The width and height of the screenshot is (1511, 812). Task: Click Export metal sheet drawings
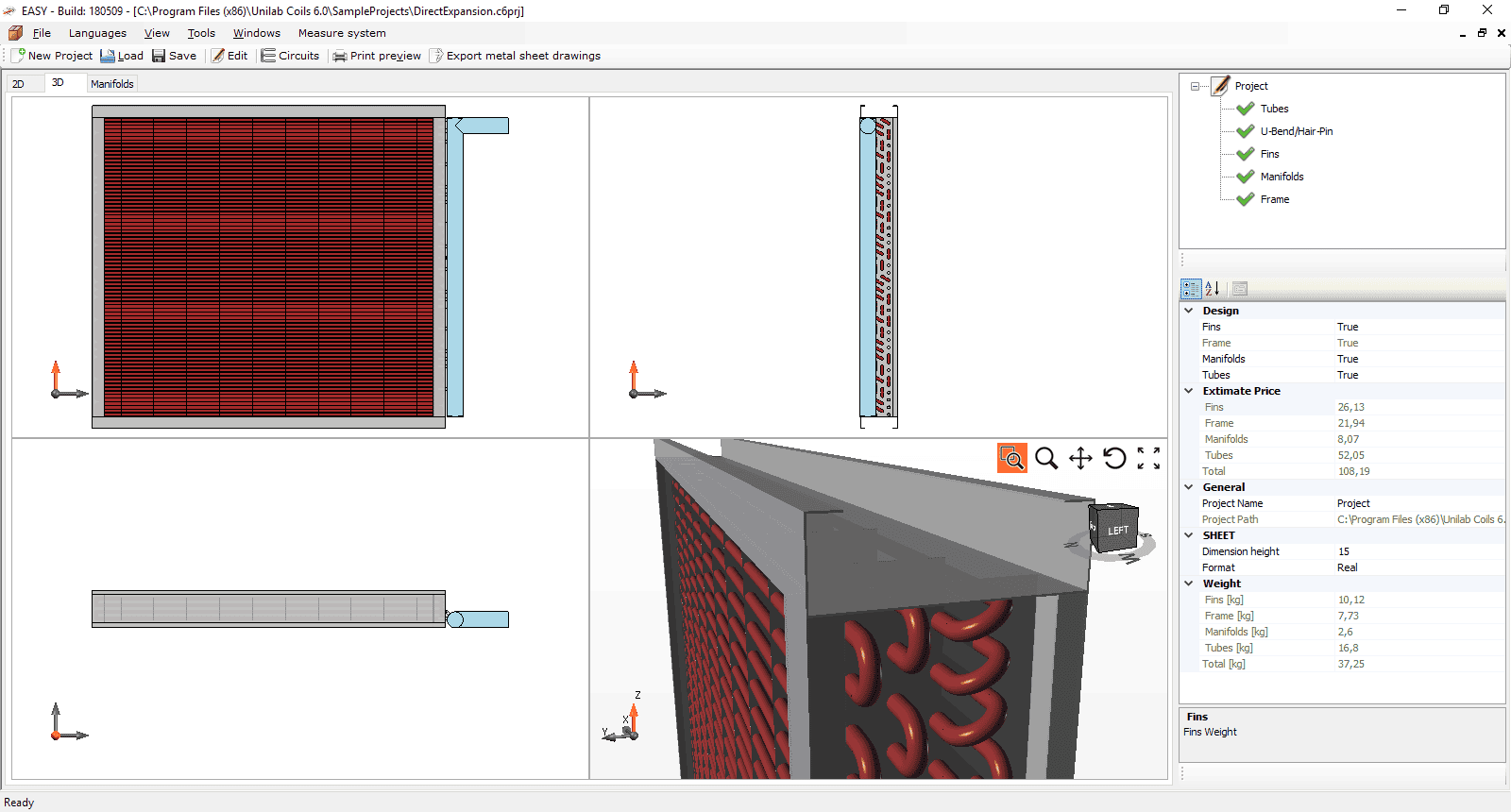point(515,56)
